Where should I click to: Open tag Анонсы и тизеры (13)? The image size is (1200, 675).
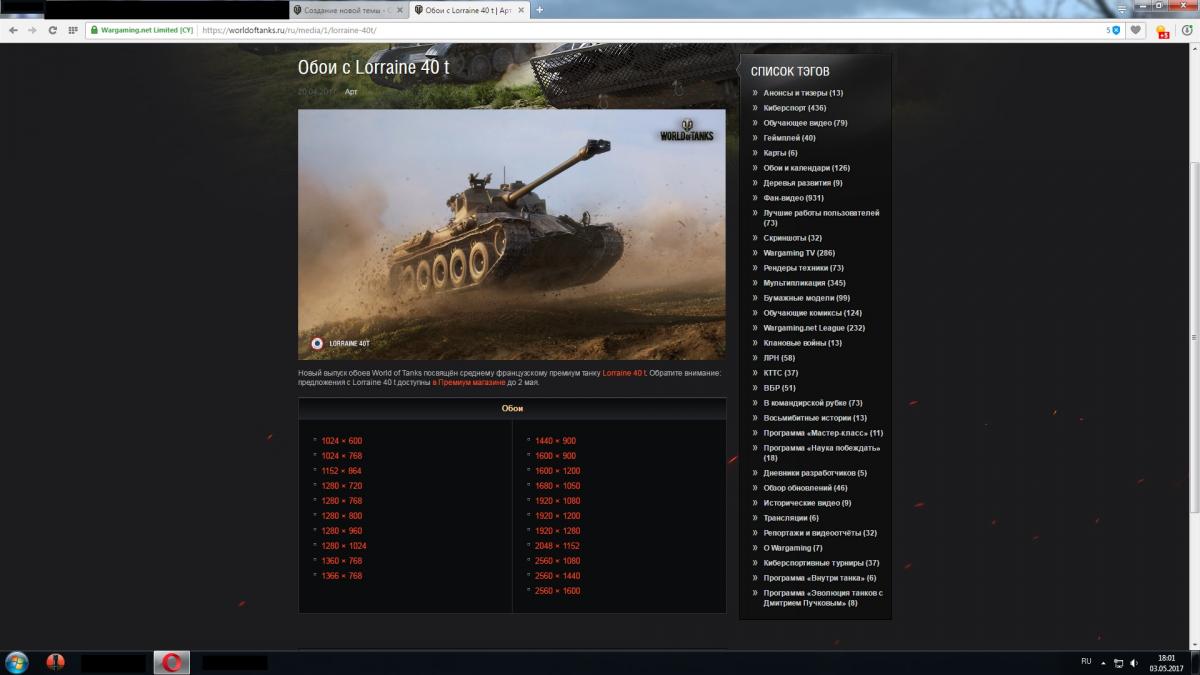pos(803,93)
